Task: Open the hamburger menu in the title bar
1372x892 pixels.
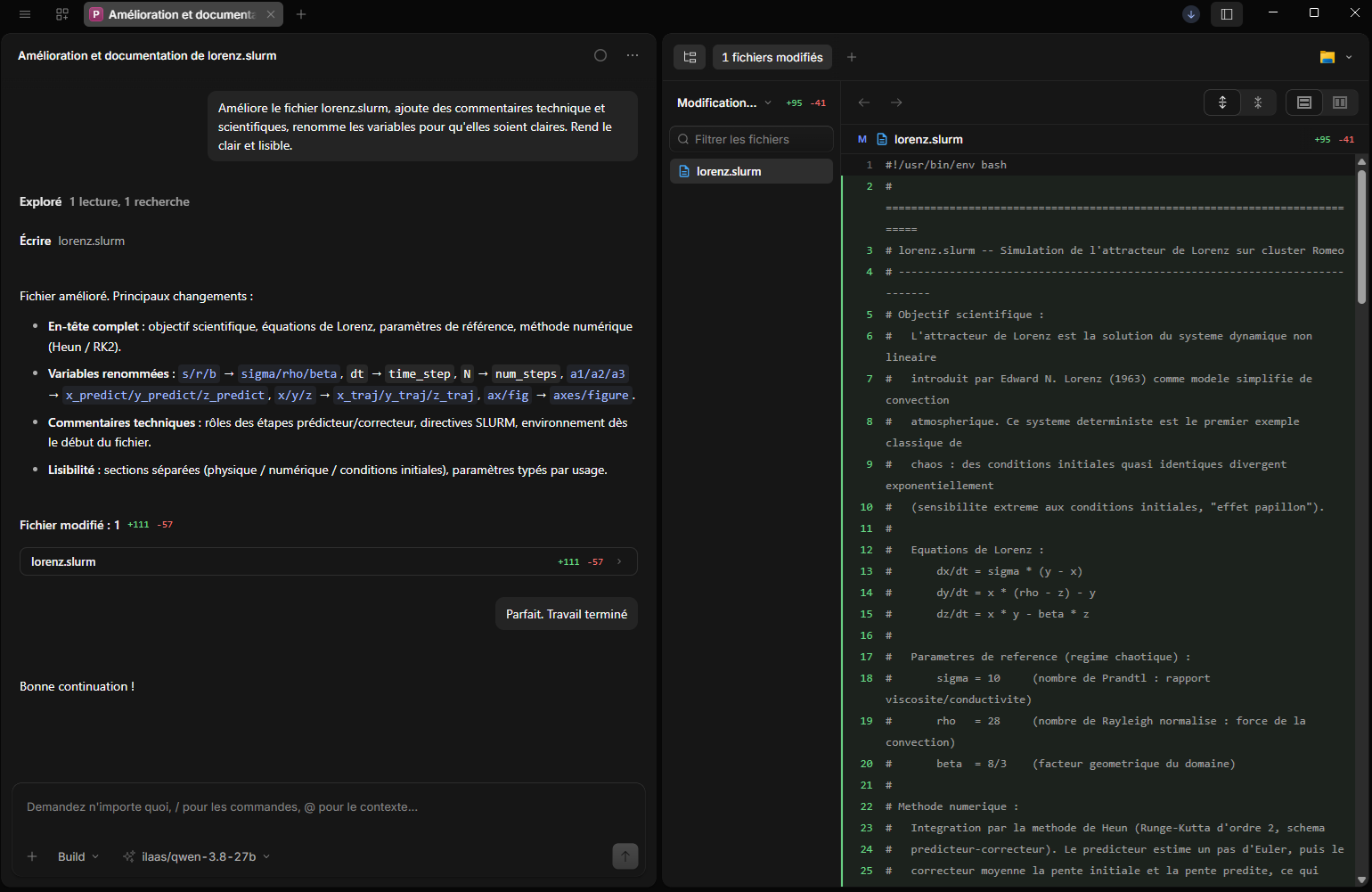Action: click(x=25, y=14)
